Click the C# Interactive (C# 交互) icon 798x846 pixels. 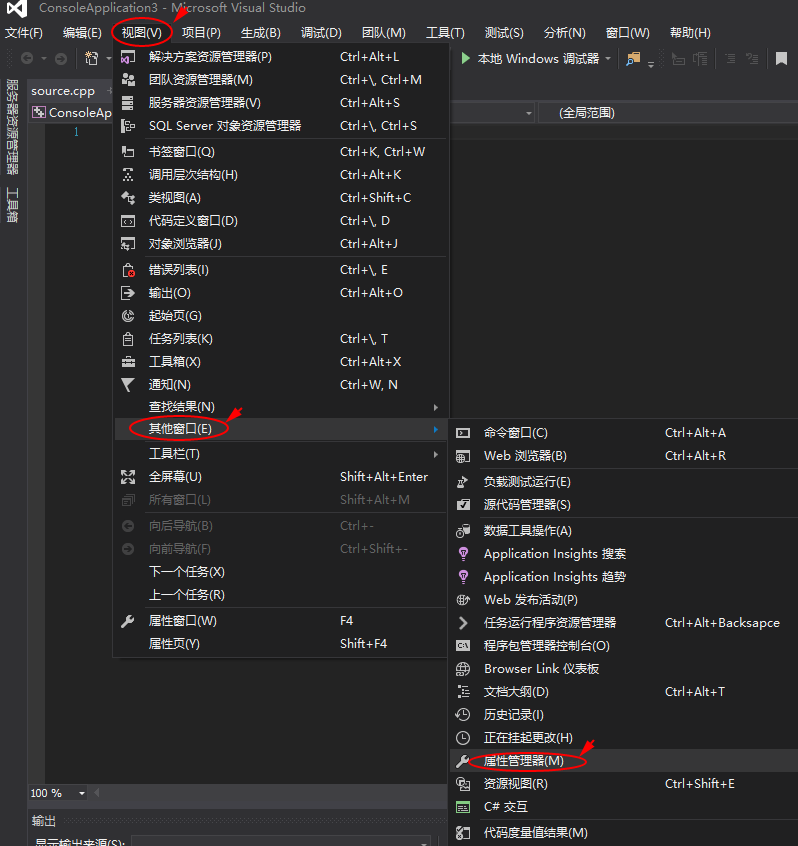[463, 807]
